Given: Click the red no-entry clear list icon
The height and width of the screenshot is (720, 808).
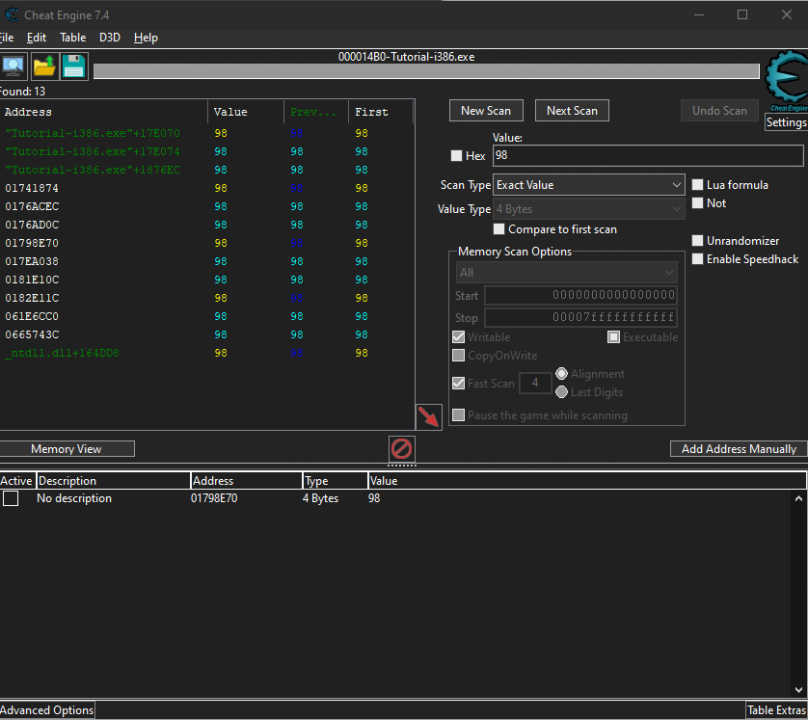Looking at the screenshot, I should 401,449.
